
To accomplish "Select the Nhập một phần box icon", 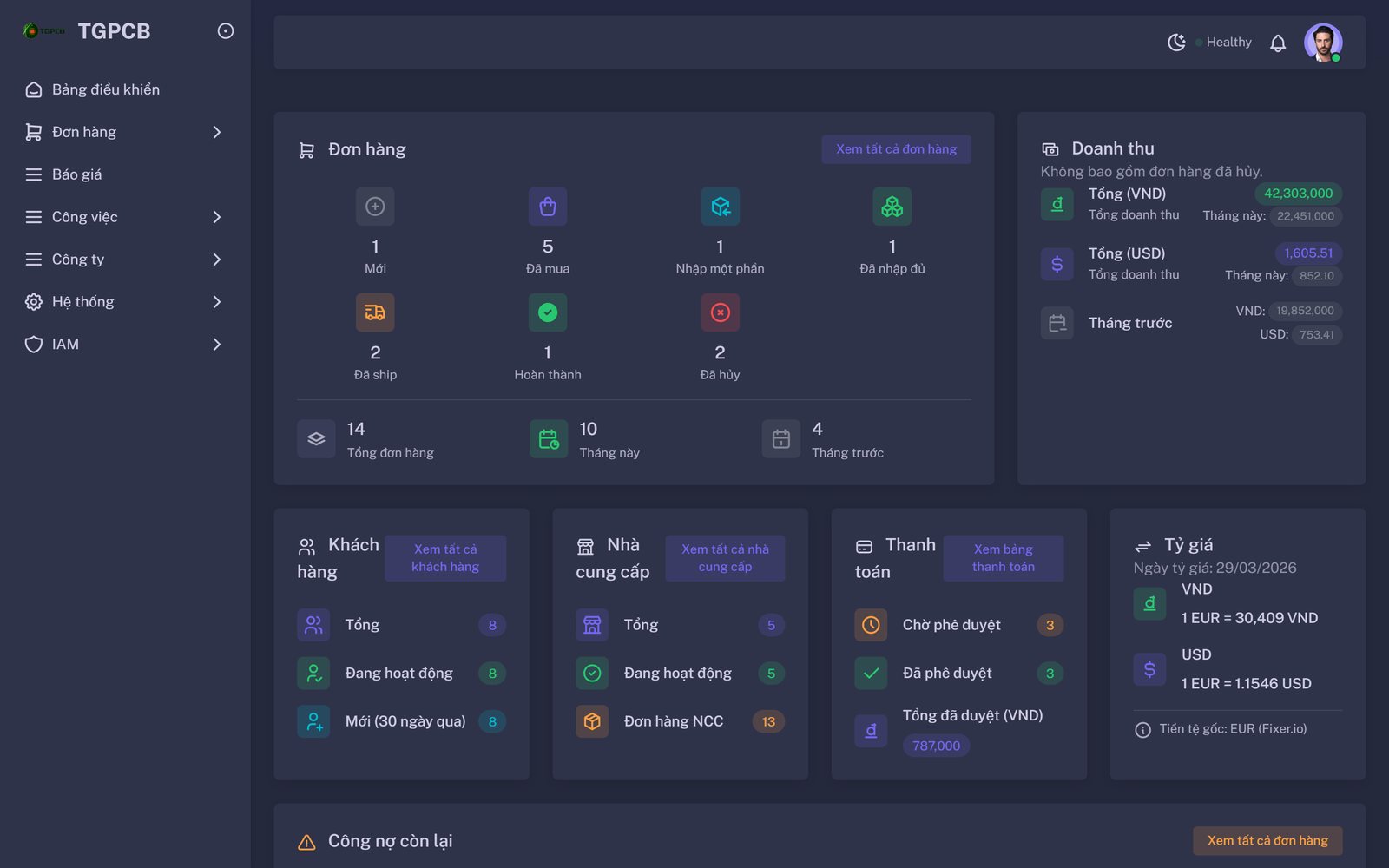I will (x=721, y=207).
